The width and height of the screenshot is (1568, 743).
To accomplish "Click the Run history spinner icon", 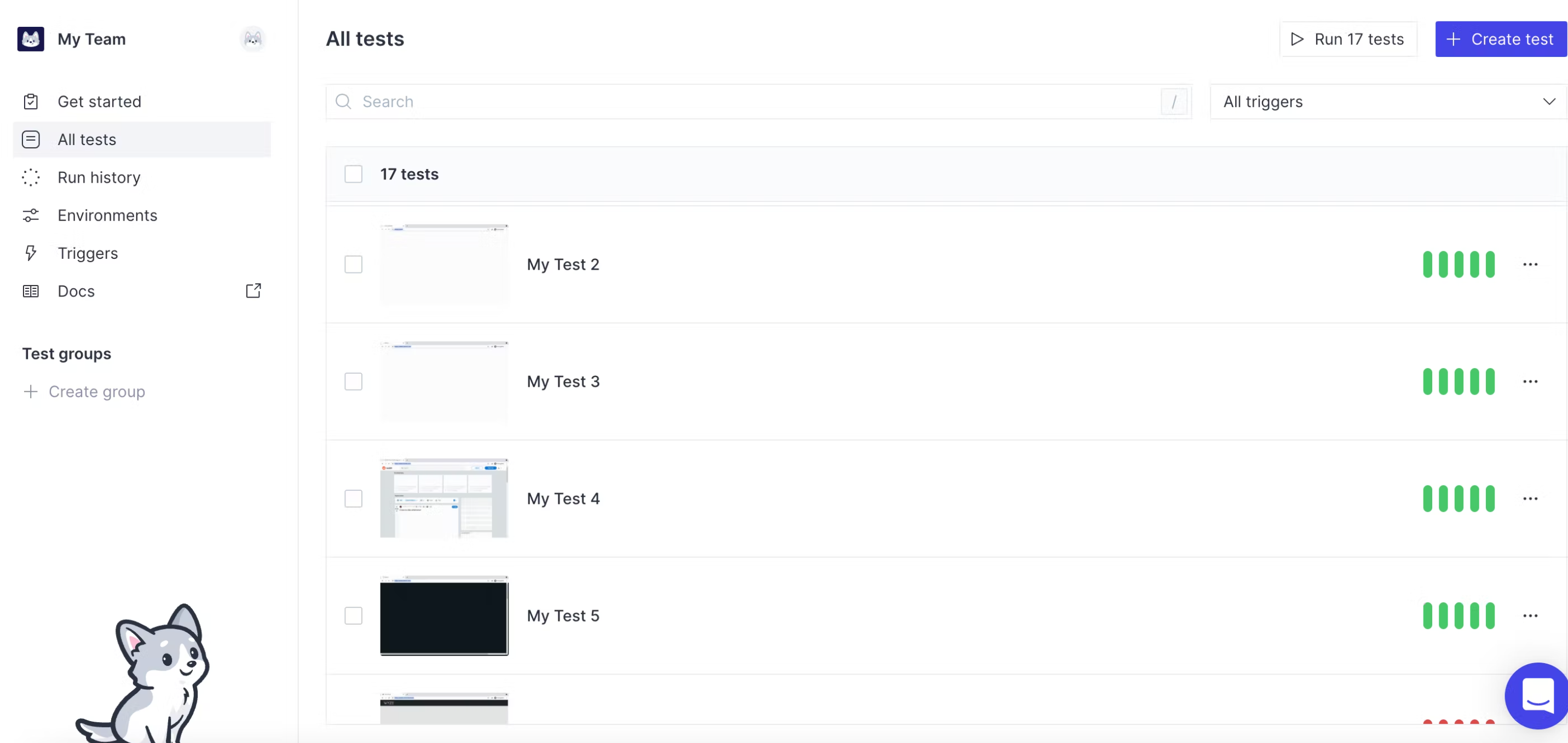I will [x=31, y=177].
